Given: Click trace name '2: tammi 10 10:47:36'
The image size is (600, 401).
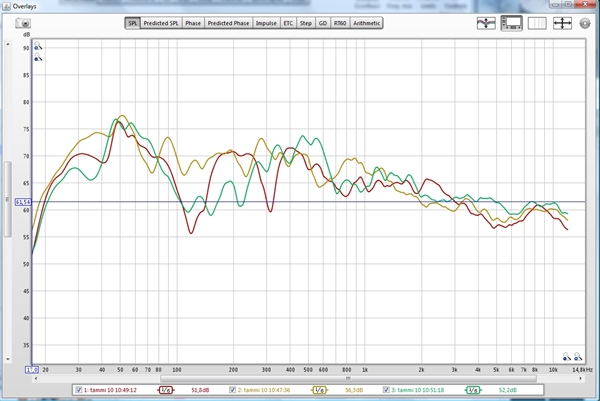Looking at the screenshot, I should click(264, 390).
